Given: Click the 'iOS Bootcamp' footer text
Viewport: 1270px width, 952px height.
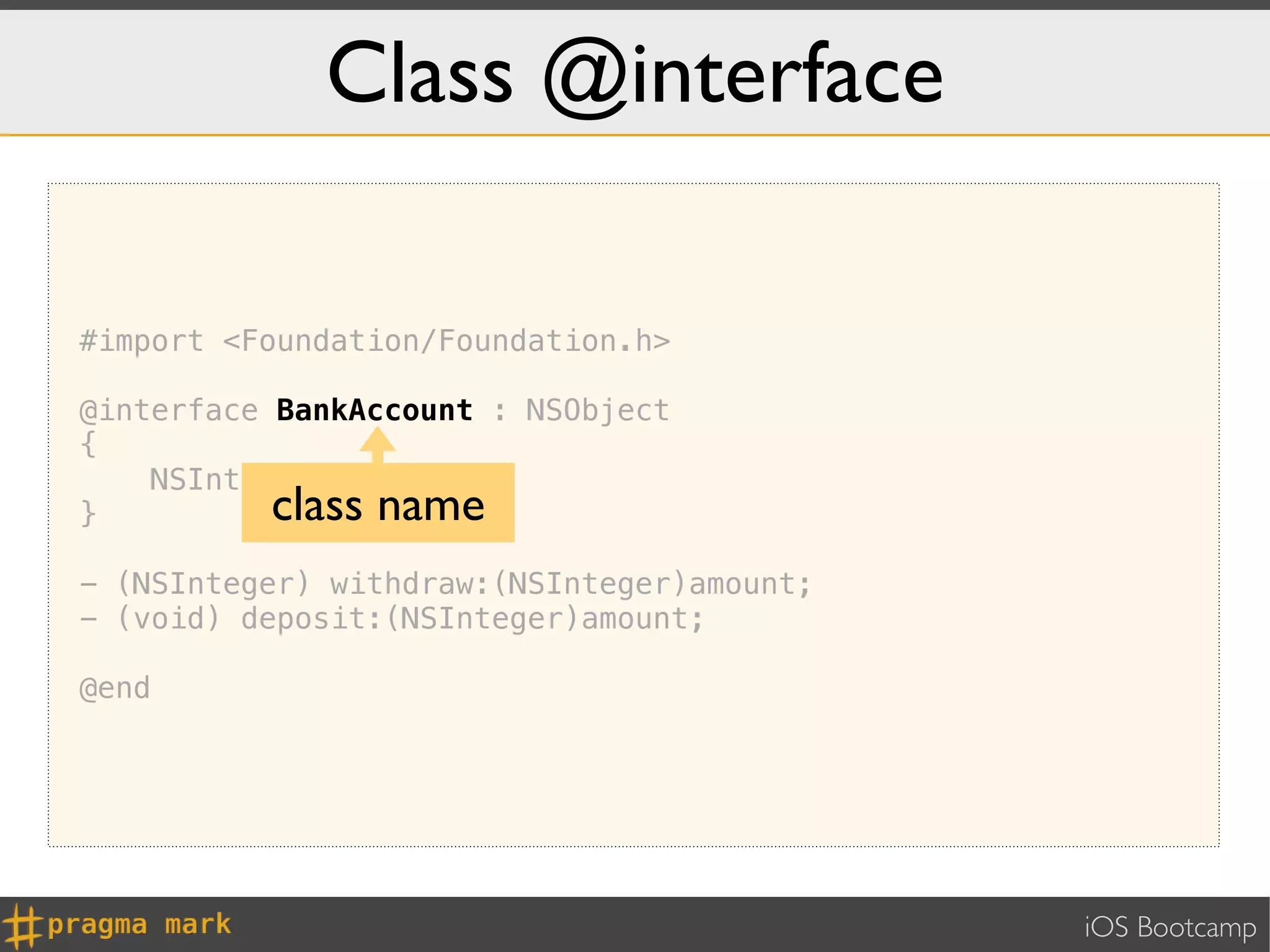Looking at the screenshot, I should tap(1170, 928).
